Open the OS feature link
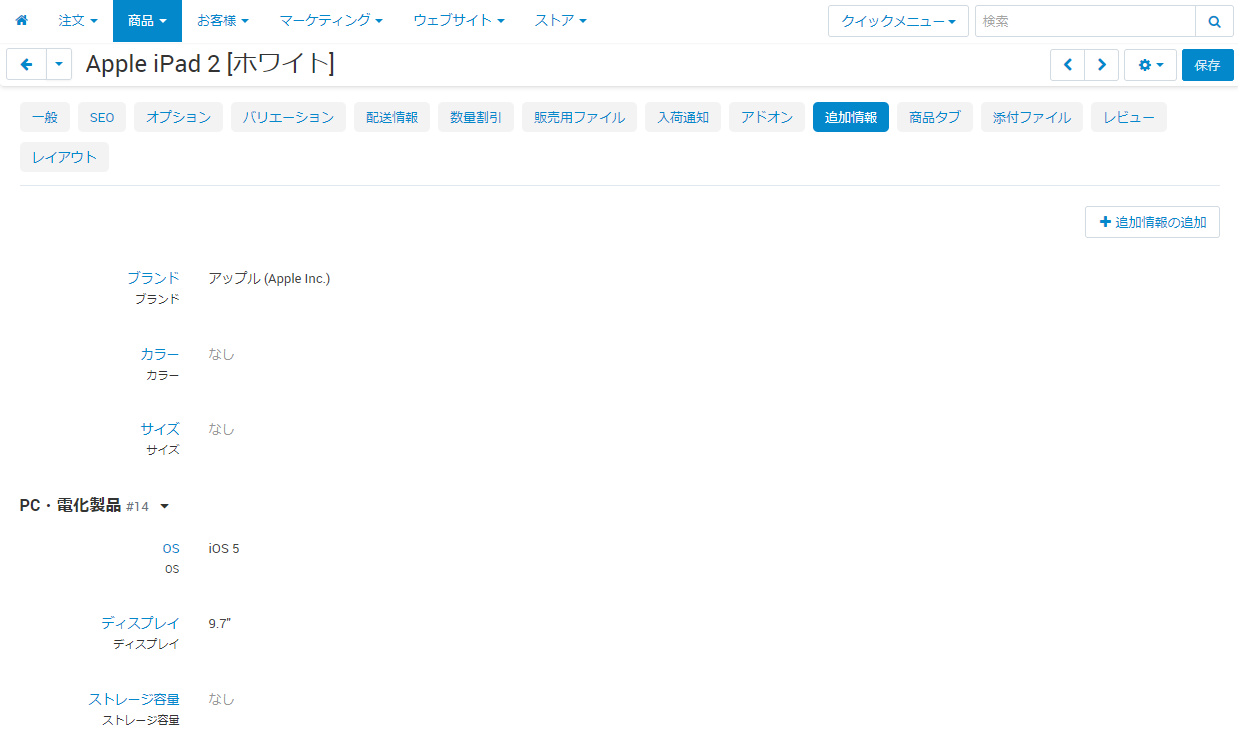1238x745 pixels. coord(171,548)
